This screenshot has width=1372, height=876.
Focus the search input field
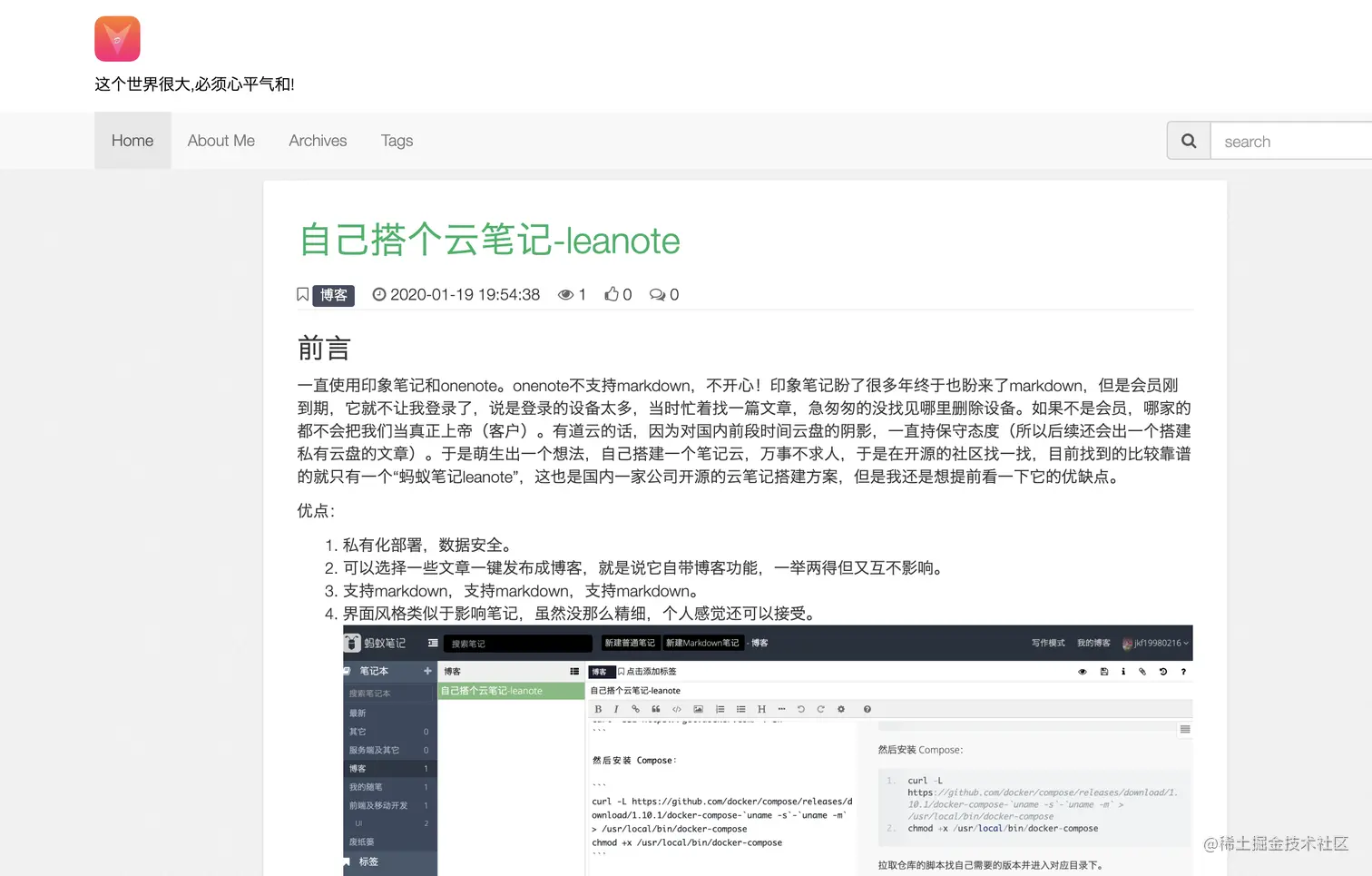coord(1291,141)
